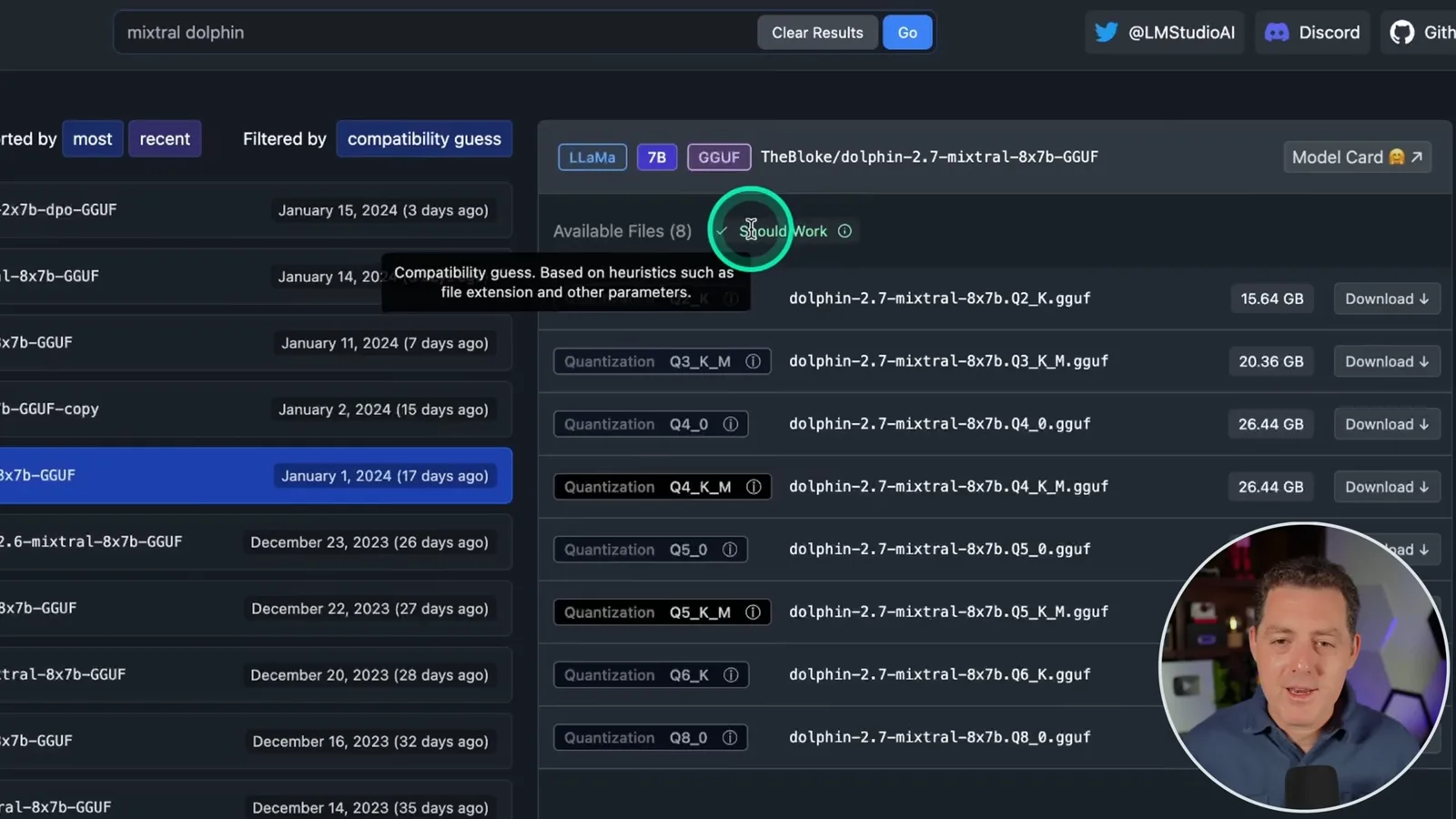Select result dated December 22, 2023
Viewport: 1456px width, 819px height.
255,609
